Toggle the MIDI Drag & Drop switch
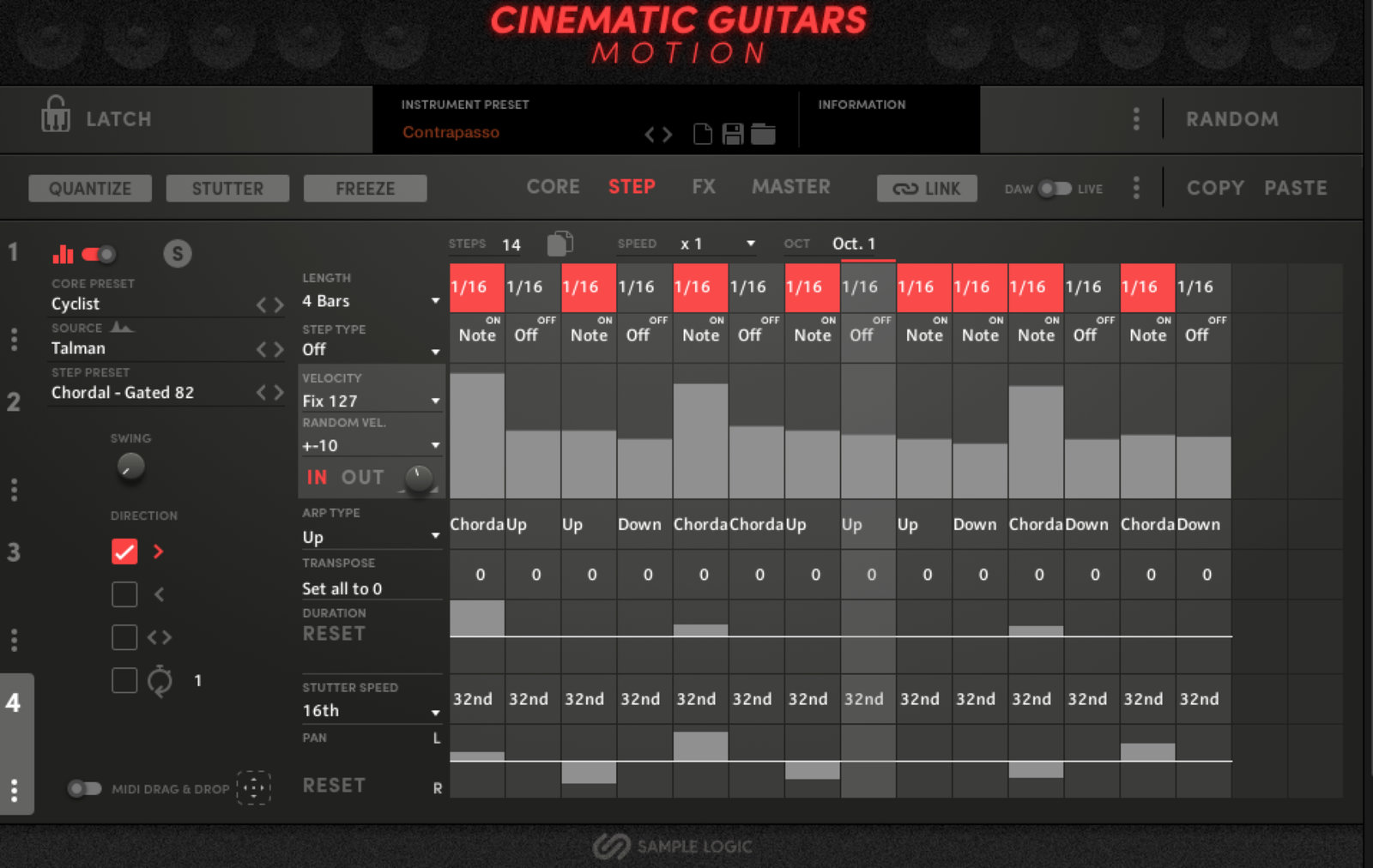Viewport: 1373px width, 868px height. (x=85, y=788)
